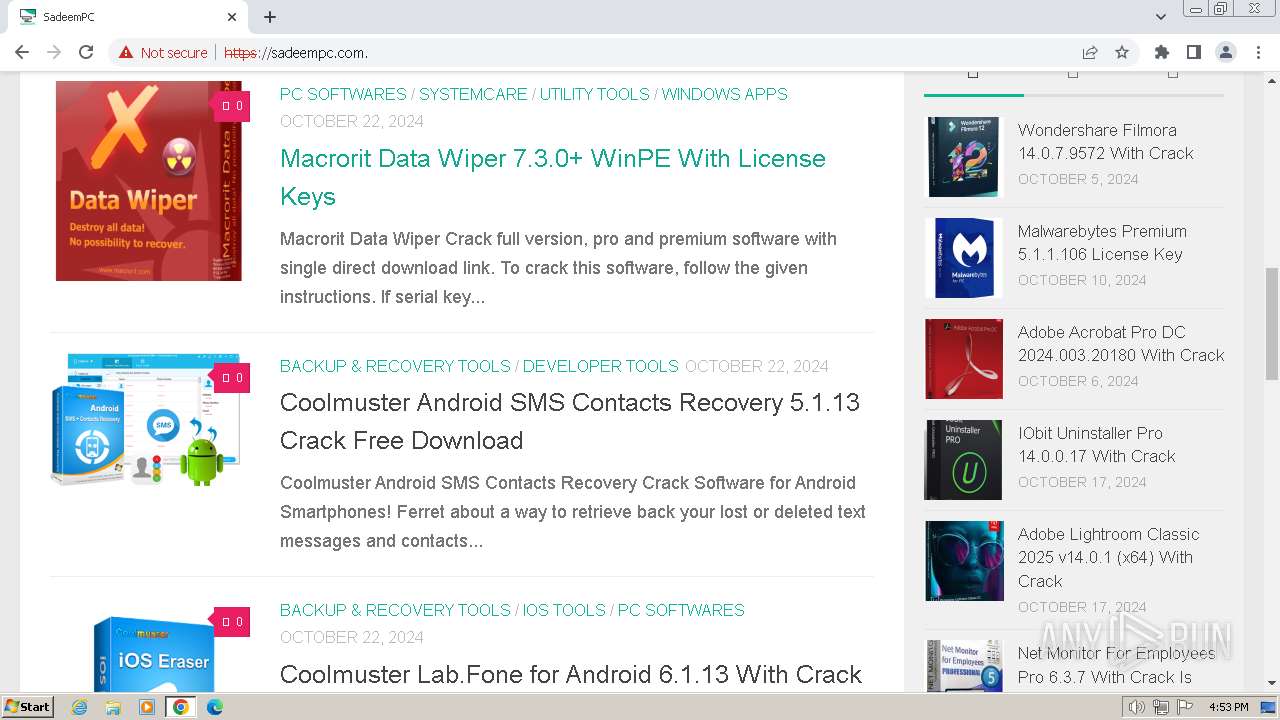Share this page via the share icon
This screenshot has height=720, width=1280.
click(1090, 52)
